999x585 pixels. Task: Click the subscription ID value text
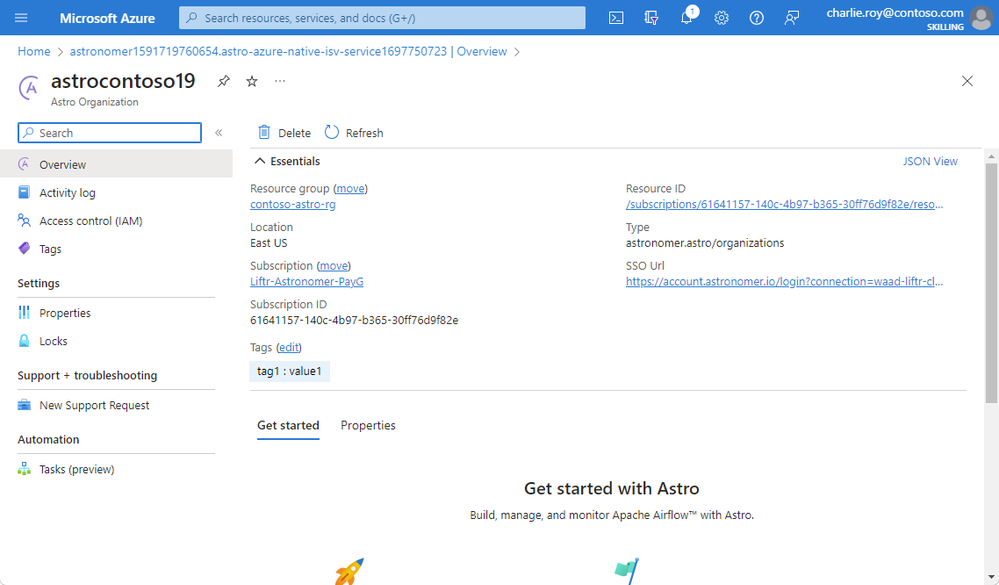(354, 320)
